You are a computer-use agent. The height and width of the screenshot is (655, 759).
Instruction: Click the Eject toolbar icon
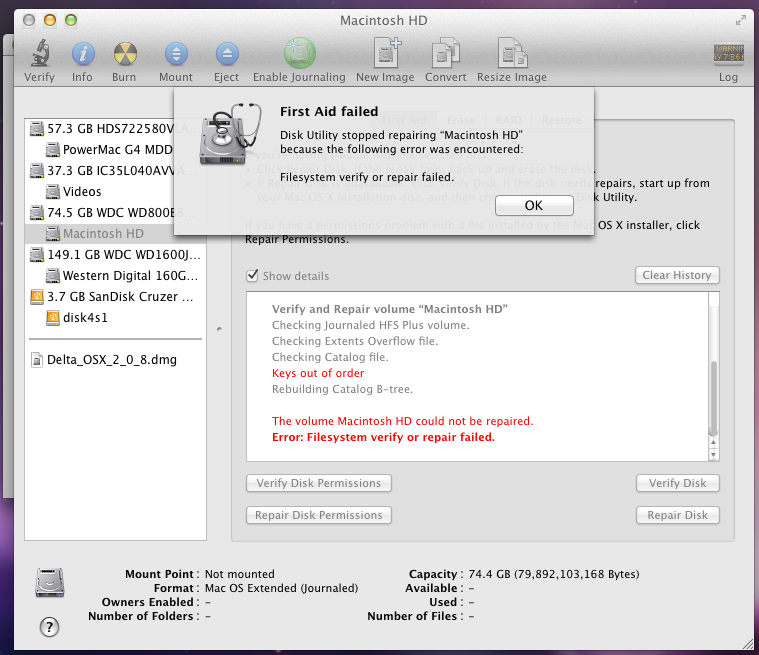227,53
